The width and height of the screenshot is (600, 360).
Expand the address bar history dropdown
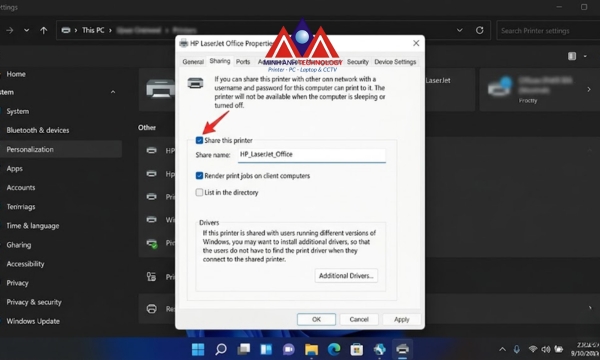click(x=460, y=30)
